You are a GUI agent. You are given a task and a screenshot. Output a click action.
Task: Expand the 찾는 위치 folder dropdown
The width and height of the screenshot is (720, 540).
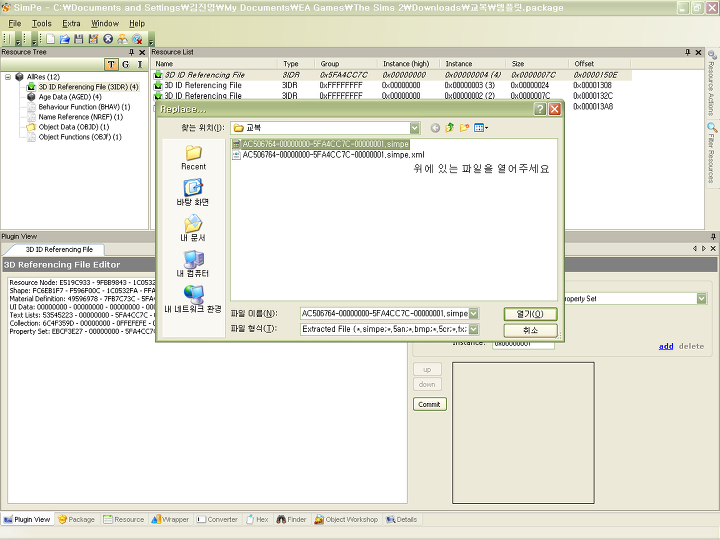(414, 128)
